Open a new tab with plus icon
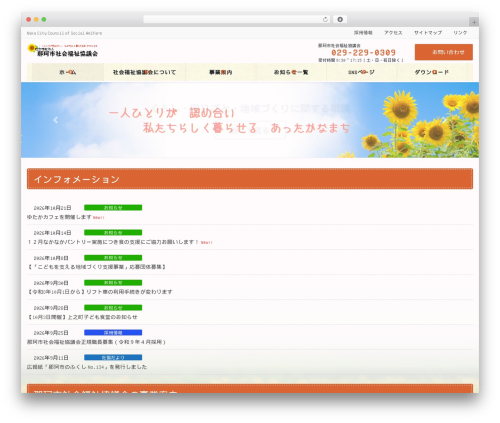This screenshot has height=423, width=500. 474,22
